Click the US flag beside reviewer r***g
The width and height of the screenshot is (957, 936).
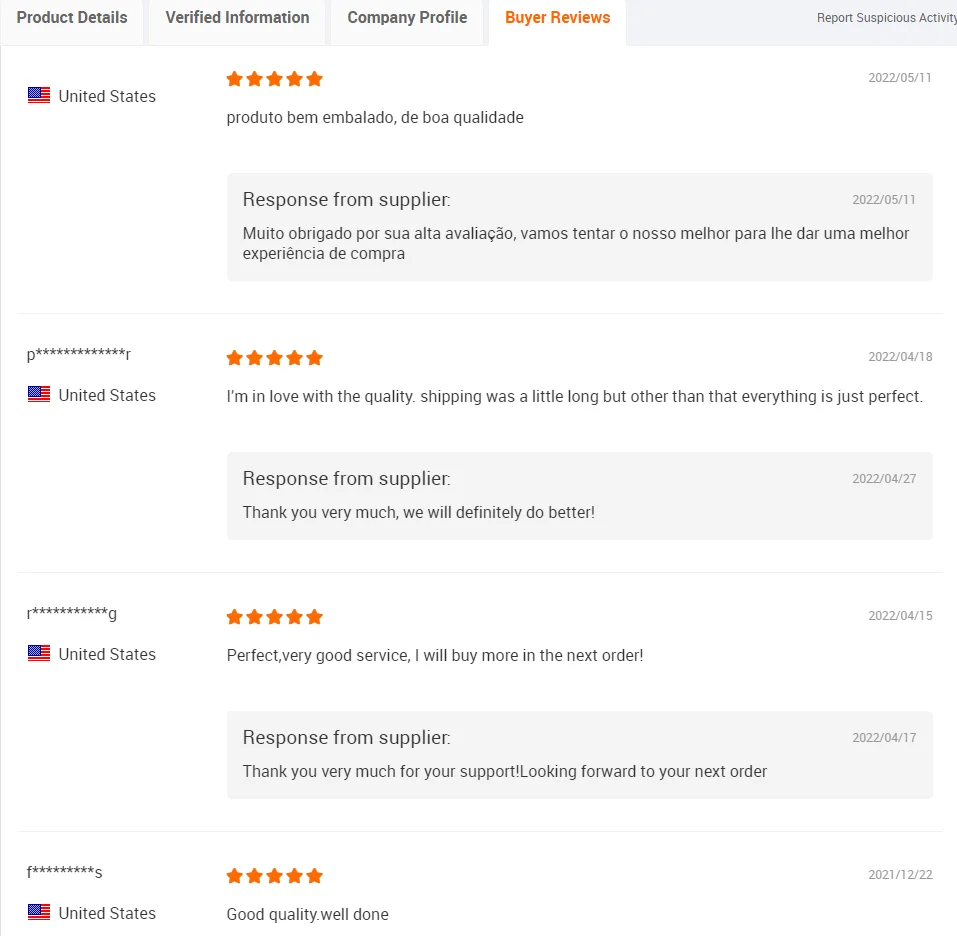[x=39, y=654]
